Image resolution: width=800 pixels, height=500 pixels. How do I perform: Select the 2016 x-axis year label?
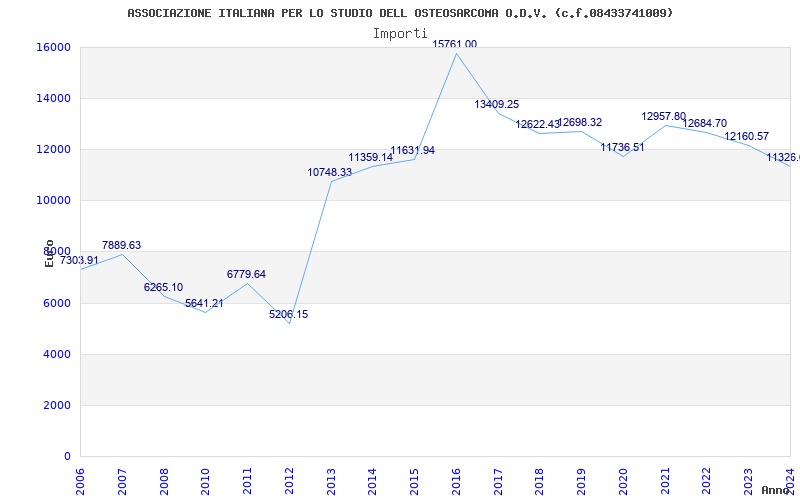coord(457,481)
